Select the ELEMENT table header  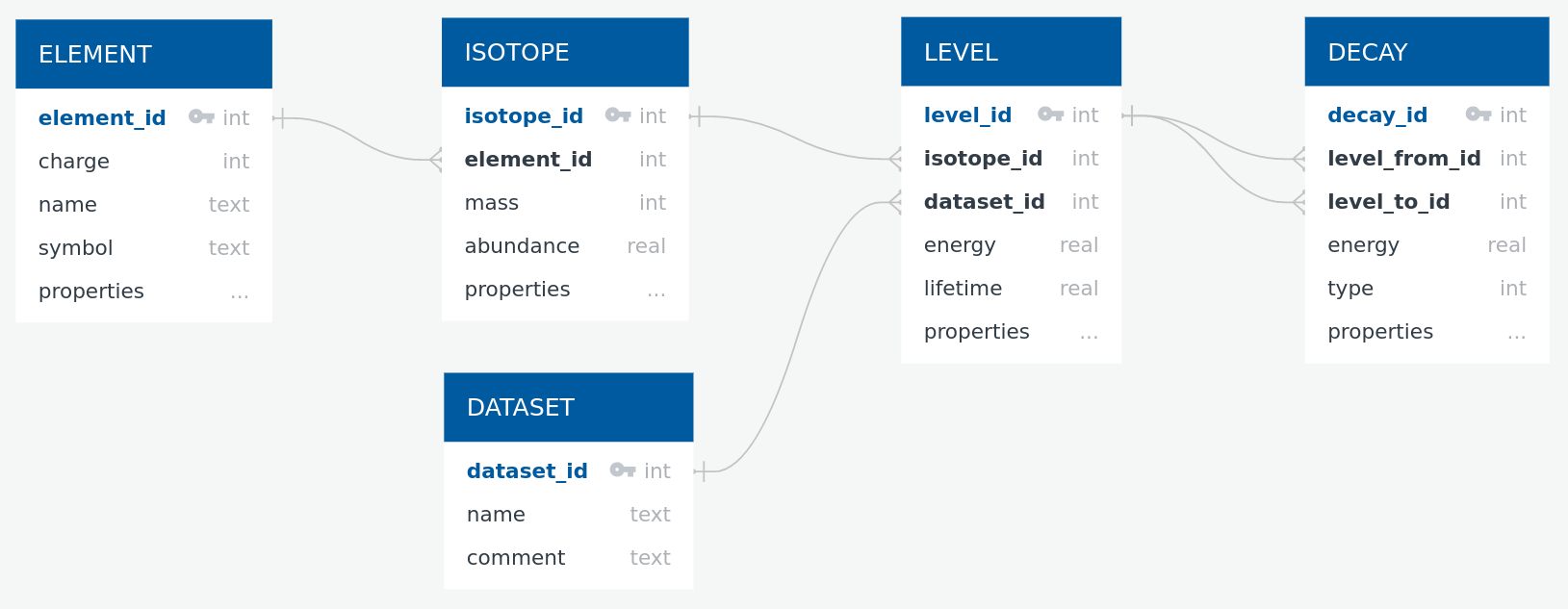point(143,55)
